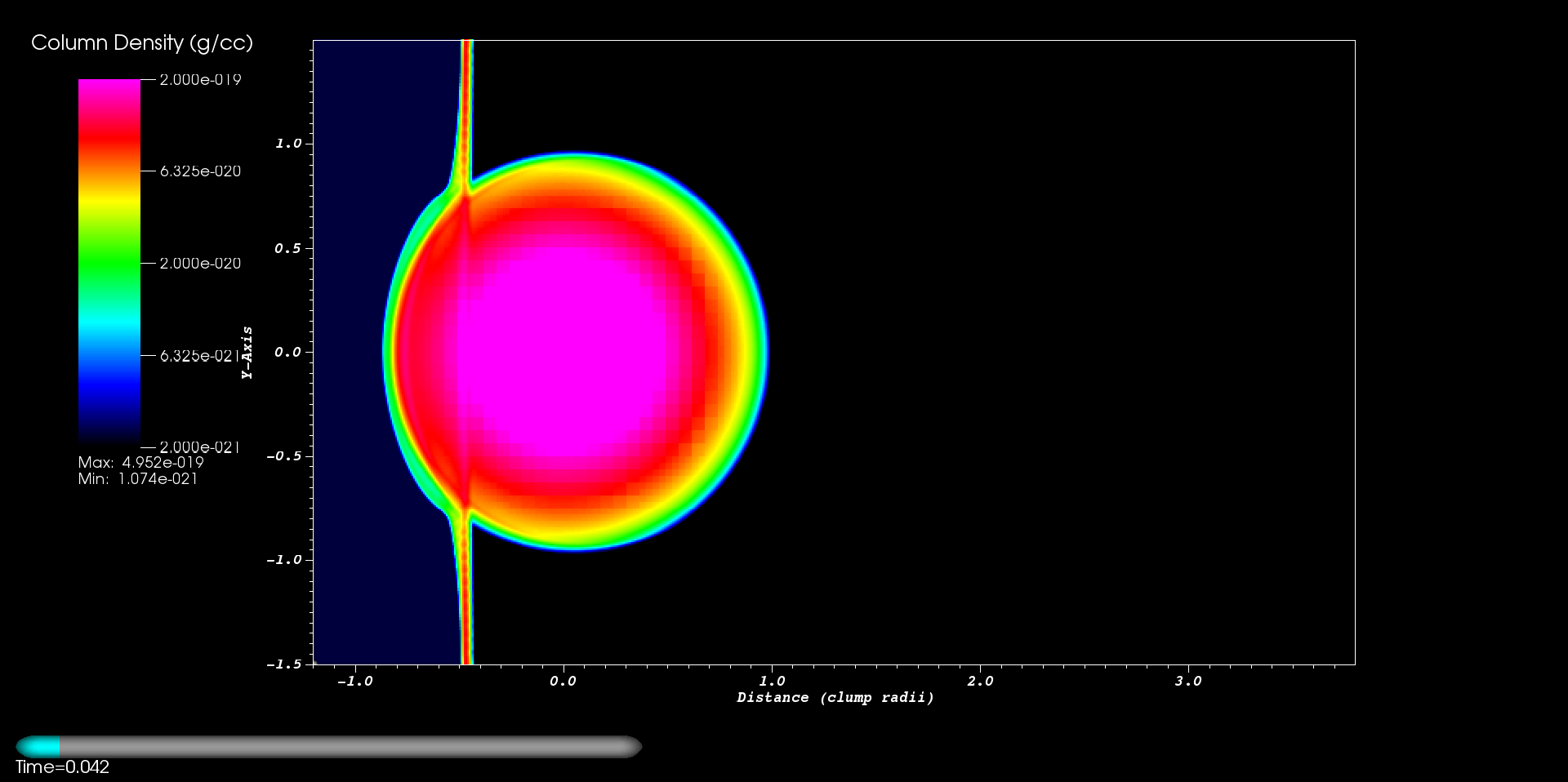Click the cyan filled portion of time slider
Screen dimensions: 1568x782
click(38, 747)
